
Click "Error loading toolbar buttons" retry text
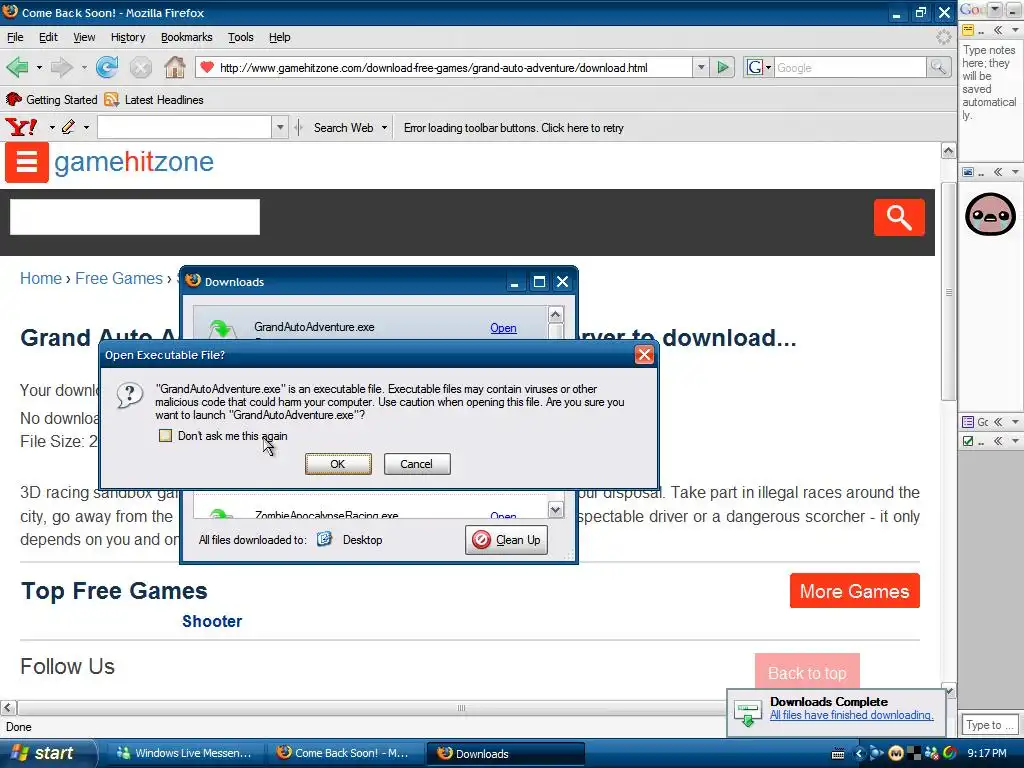click(513, 128)
